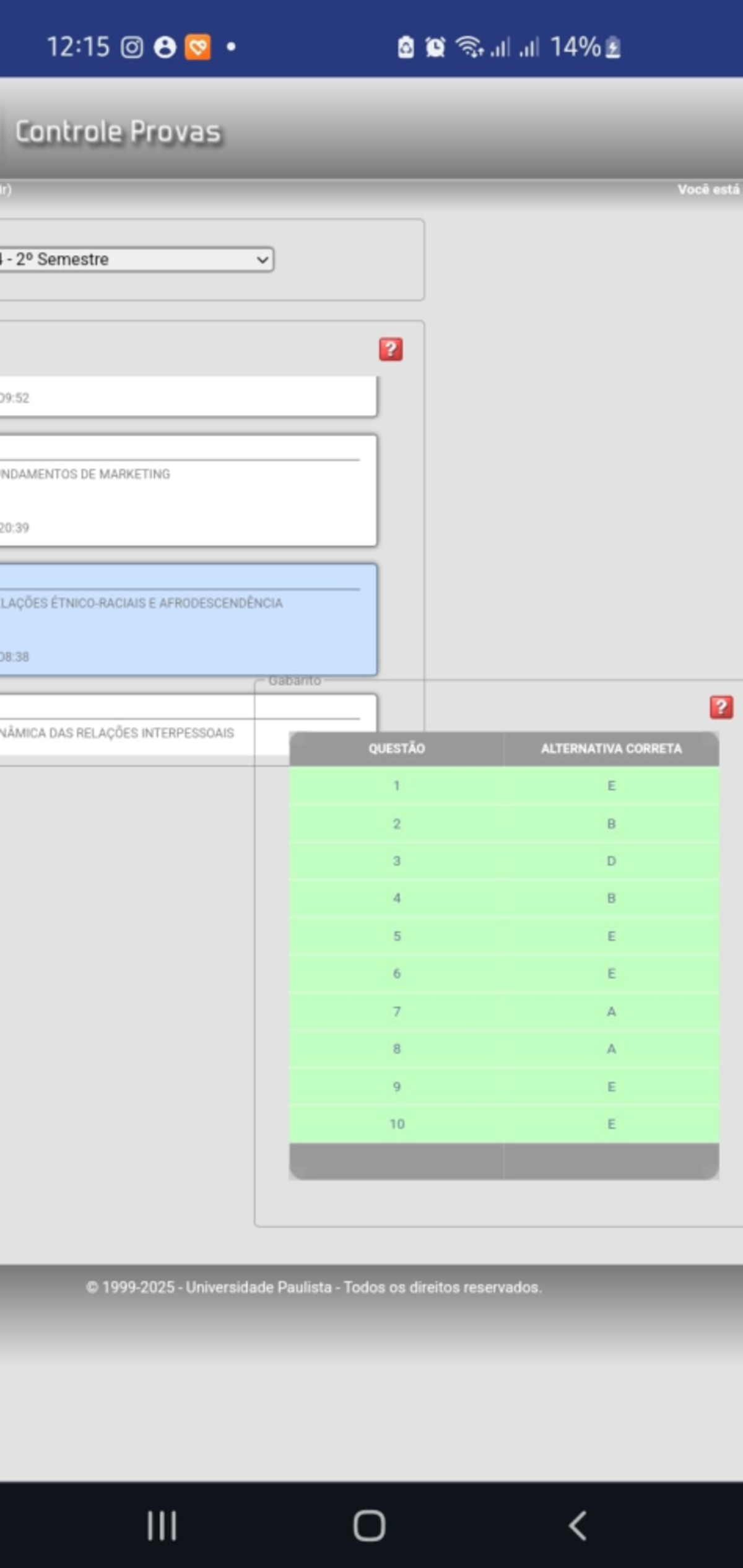This screenshot has height=1568, width=743.
Task: Click the QUESTÃO column header
Action: pos(396,749)
